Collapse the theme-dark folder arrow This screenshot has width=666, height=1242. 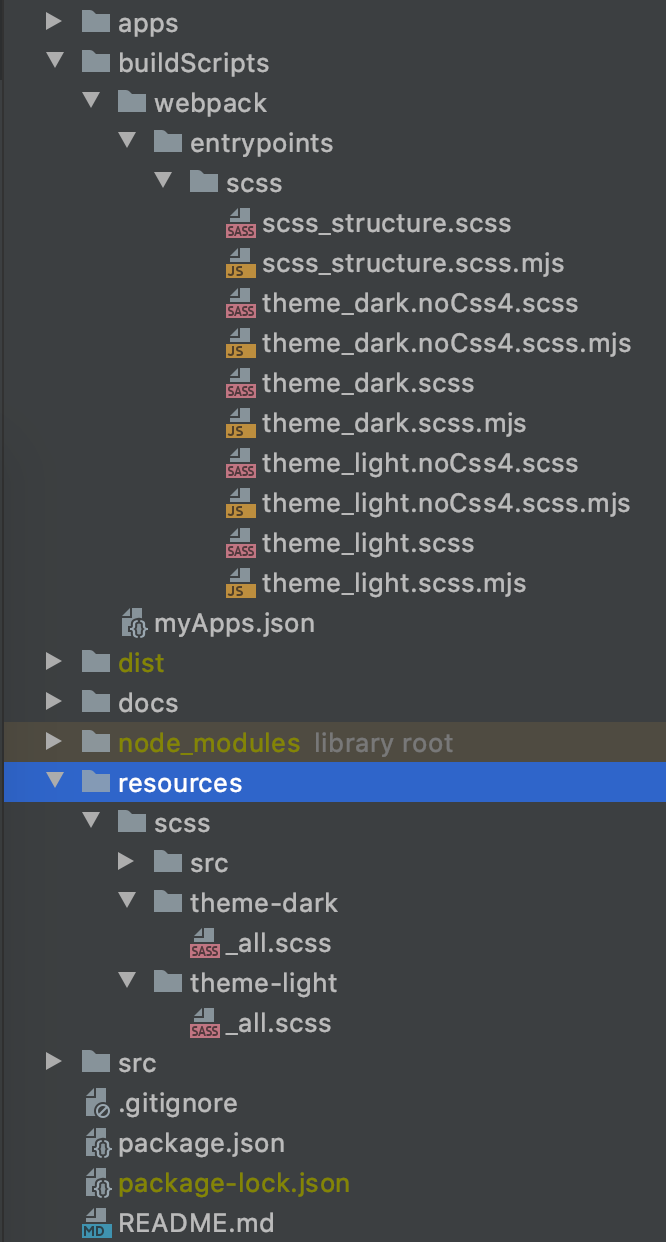[x=127, y=902]
